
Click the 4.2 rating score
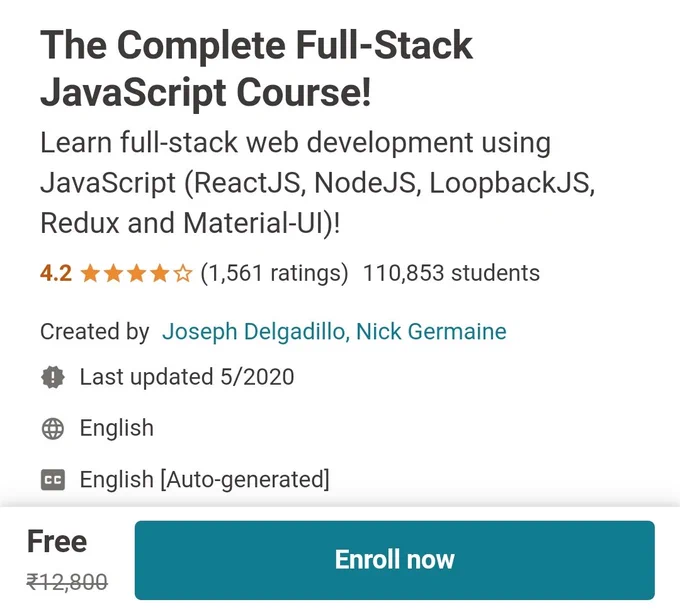coord(56,273)
